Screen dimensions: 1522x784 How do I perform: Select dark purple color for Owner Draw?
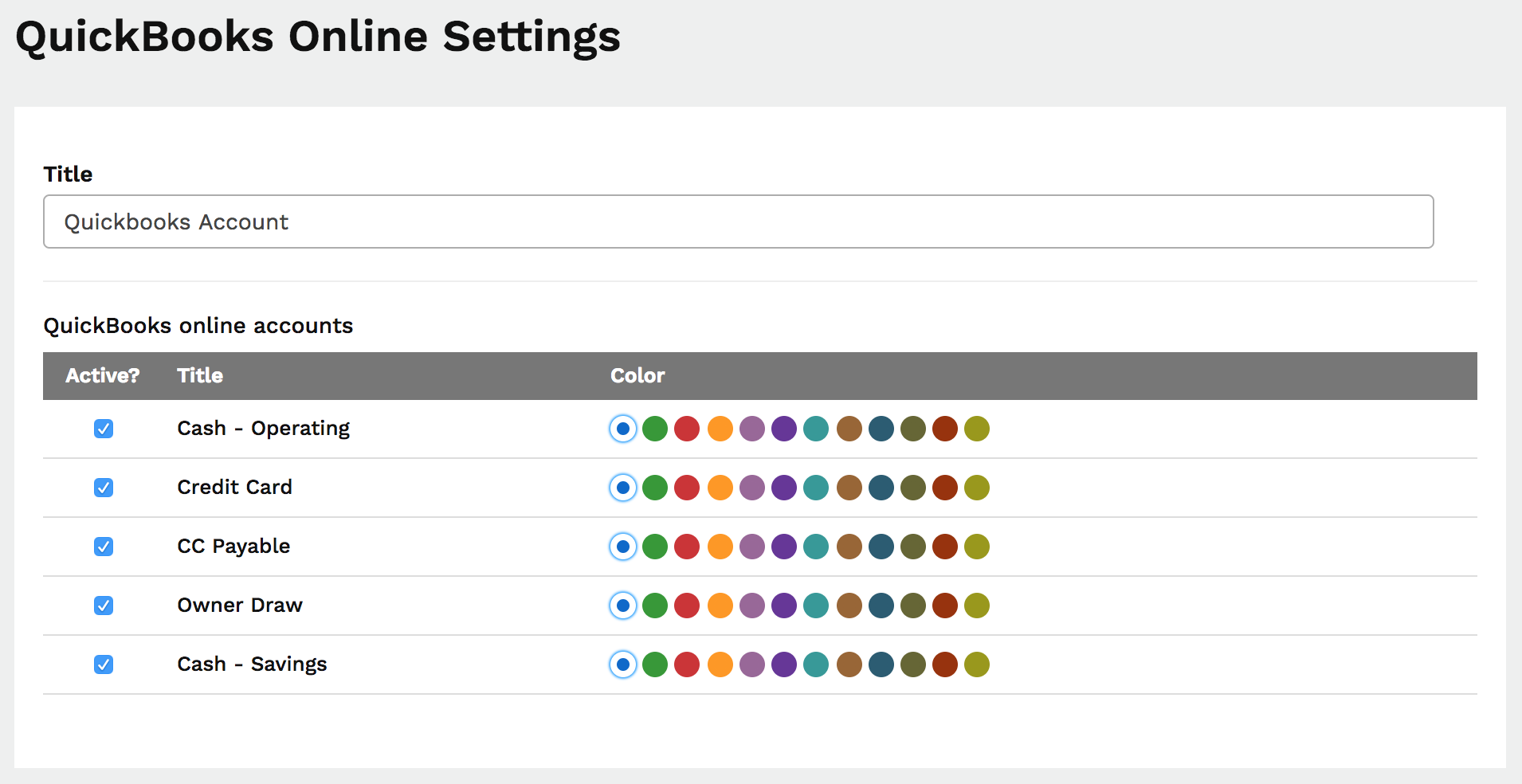pos(784,606)
